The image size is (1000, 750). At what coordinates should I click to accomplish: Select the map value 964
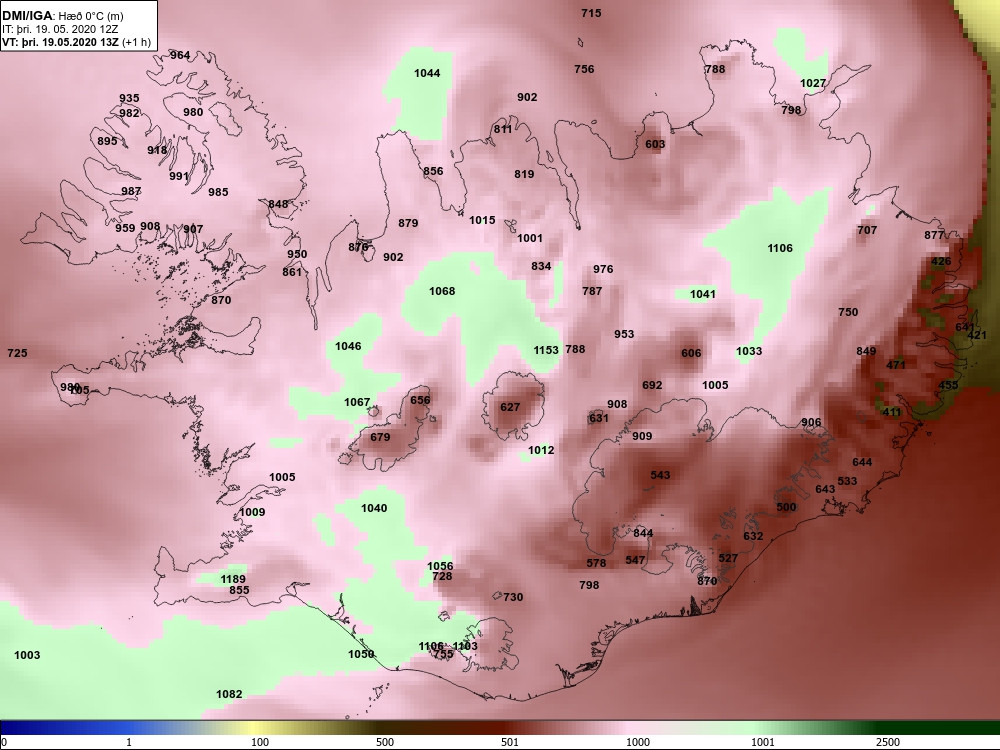point(180,55)
